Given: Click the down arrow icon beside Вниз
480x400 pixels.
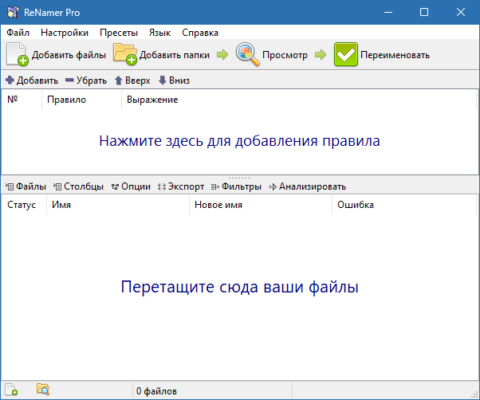Looking at the screenshot, I should point(162,80).
